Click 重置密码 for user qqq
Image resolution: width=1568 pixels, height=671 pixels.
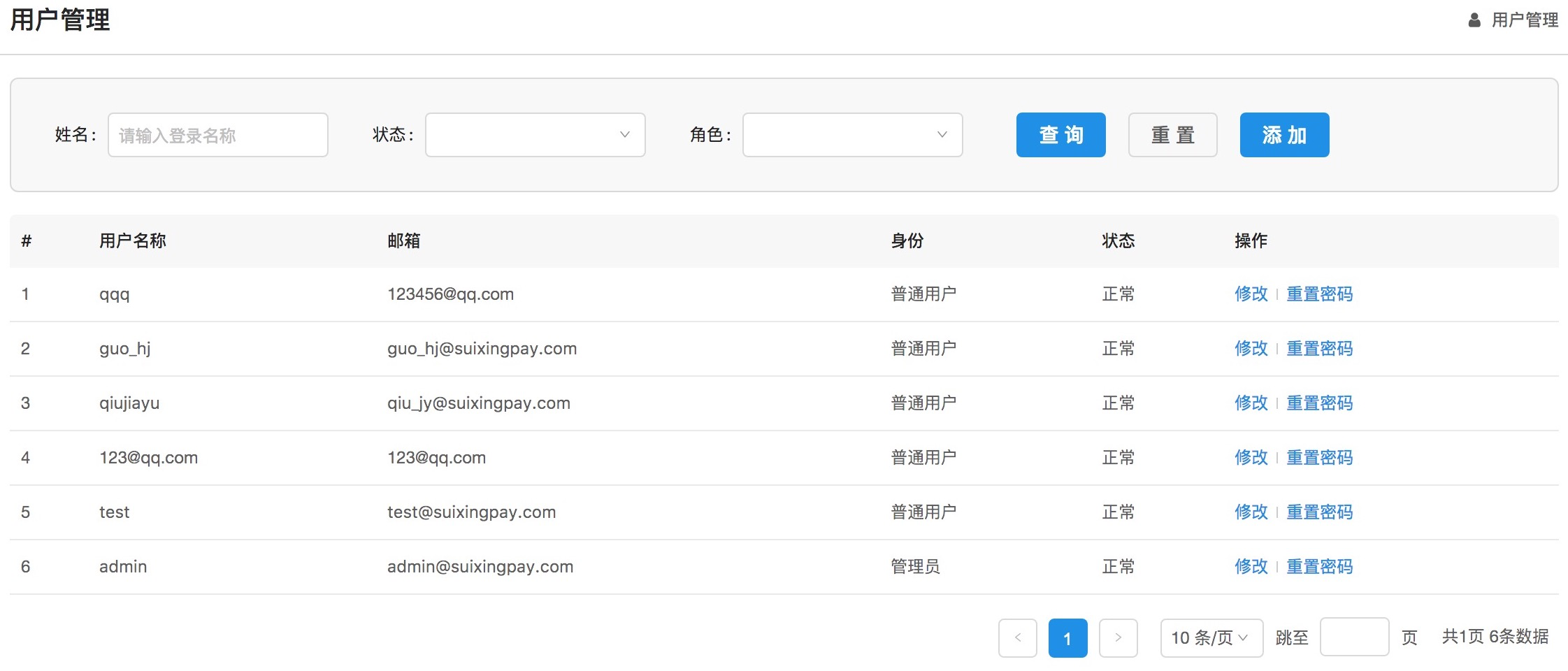click(1320, 294)
